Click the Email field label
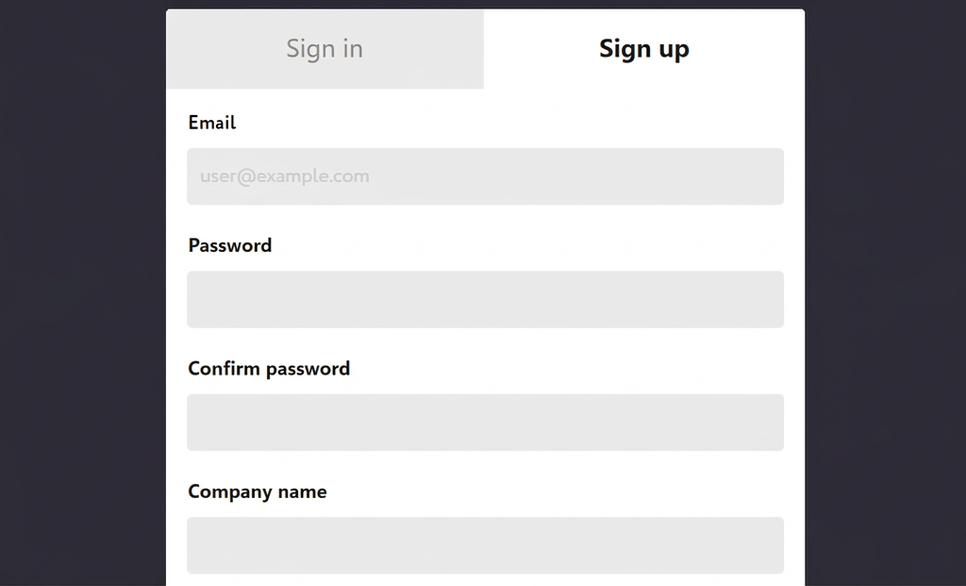Image resolution: width=966 pixels, height=586 pixels. click(212, 123)
